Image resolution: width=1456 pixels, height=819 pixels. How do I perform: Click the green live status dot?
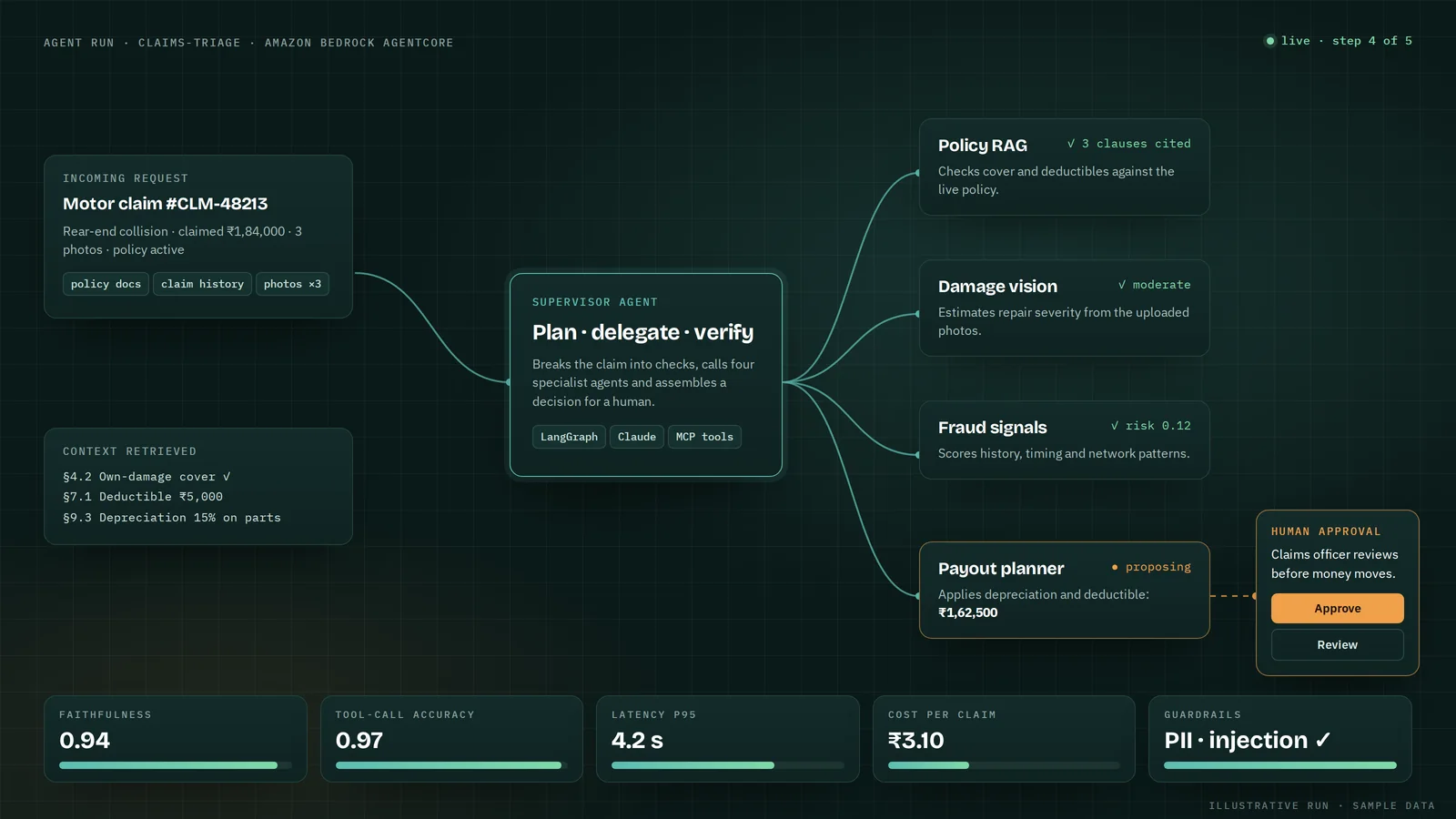[x=1269, y=41]
